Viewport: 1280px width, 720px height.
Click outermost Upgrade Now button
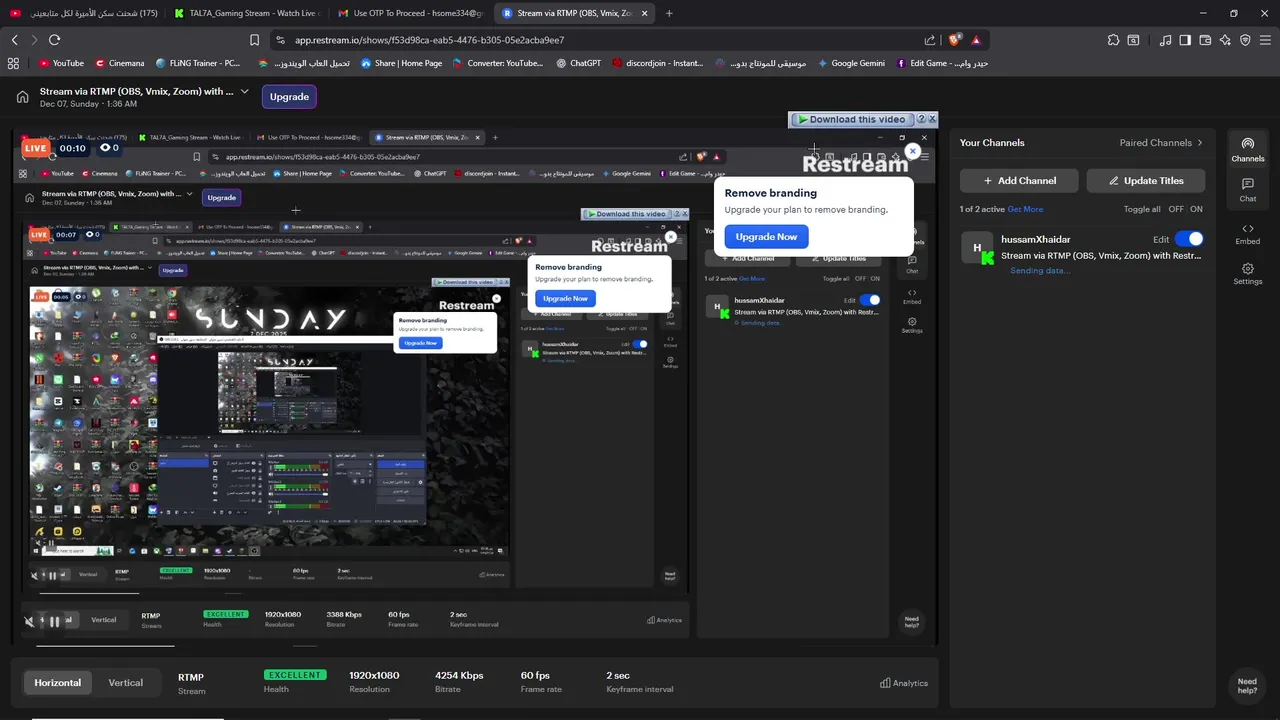[x=766, y=237]
